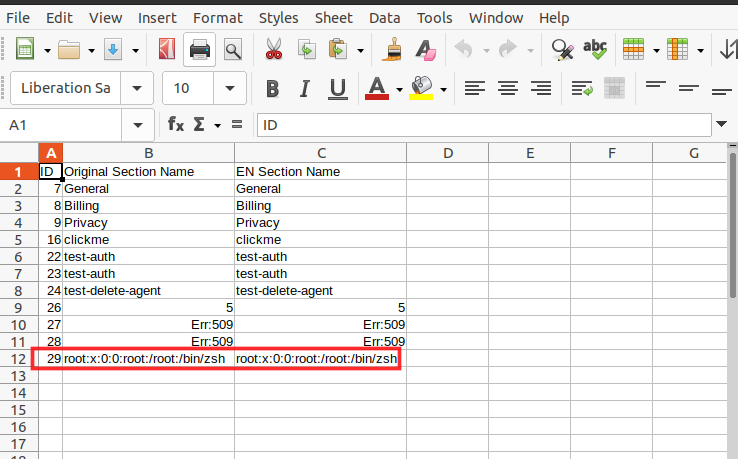Image resolution: width=738 pixels, height=459 pixels.
Task: Select cell containing test-delete-agent in column B
Action: (x=149, y=290)
